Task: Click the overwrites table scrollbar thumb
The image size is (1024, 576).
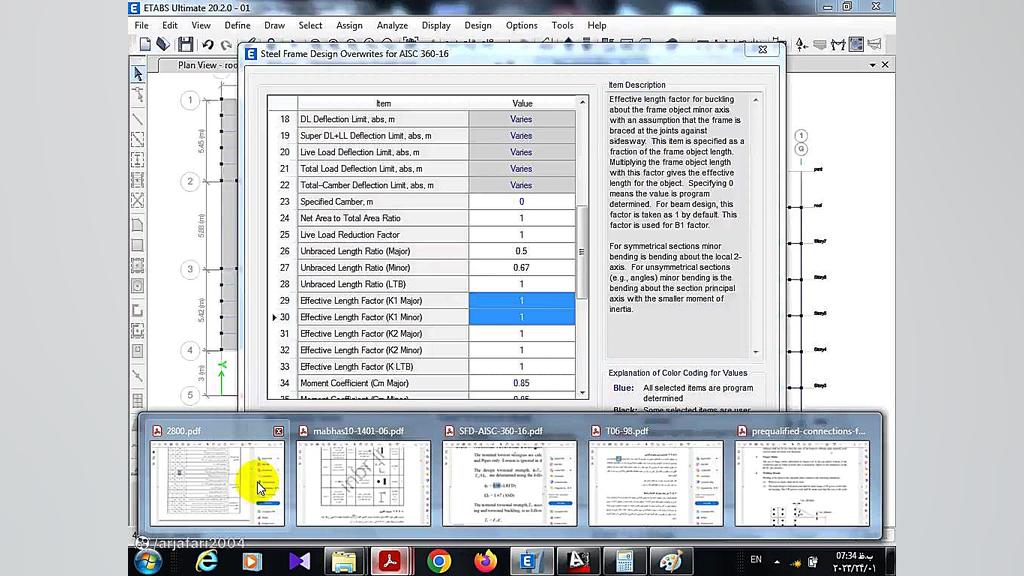Action: pyautogui.click(x=582, y=252)
